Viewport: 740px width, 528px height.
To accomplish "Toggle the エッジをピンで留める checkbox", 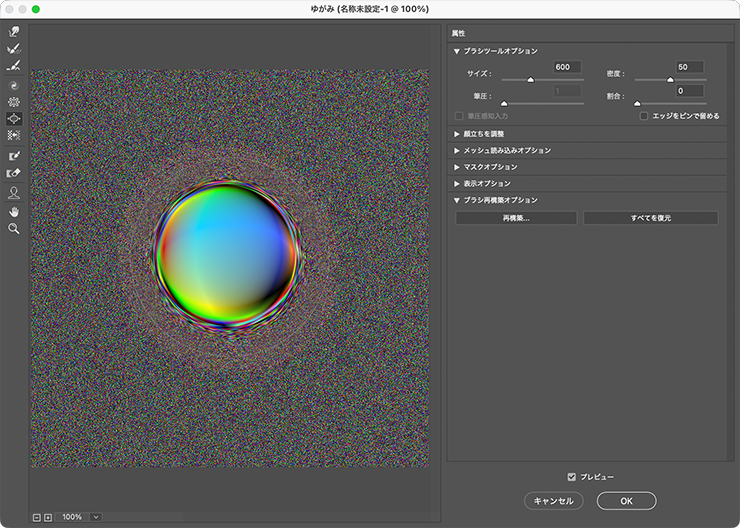I will (643, 116).
